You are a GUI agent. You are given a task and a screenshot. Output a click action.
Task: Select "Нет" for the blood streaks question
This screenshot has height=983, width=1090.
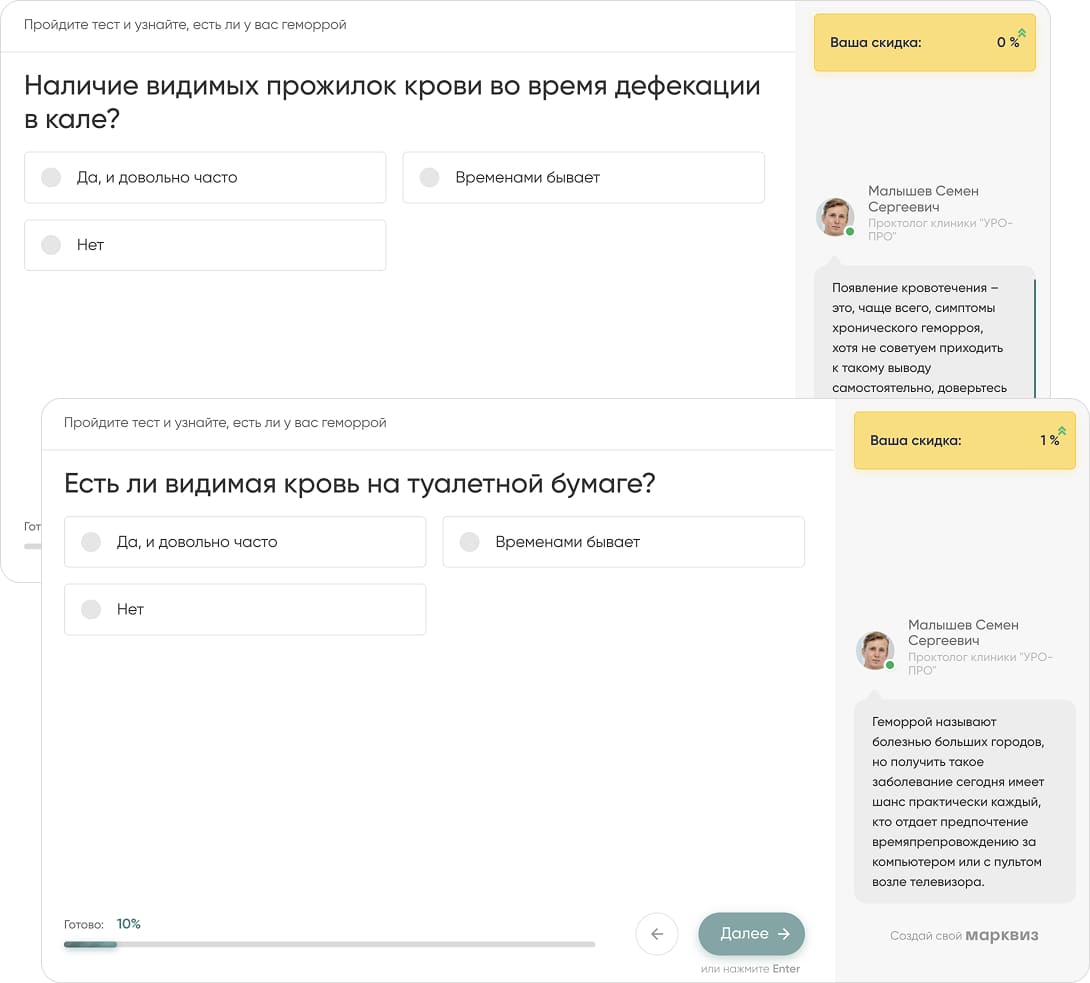[x=205, y=245]
